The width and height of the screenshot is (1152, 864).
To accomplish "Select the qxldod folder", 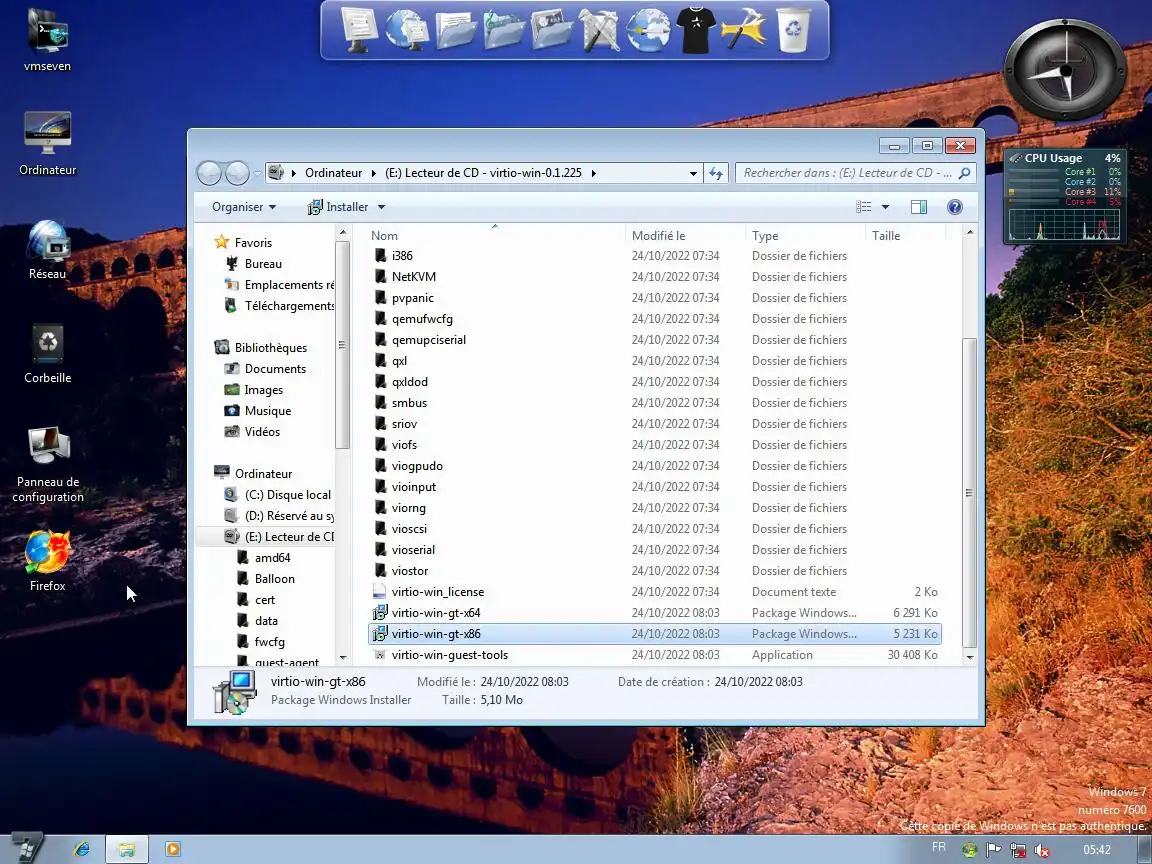I will coord(409,382).
